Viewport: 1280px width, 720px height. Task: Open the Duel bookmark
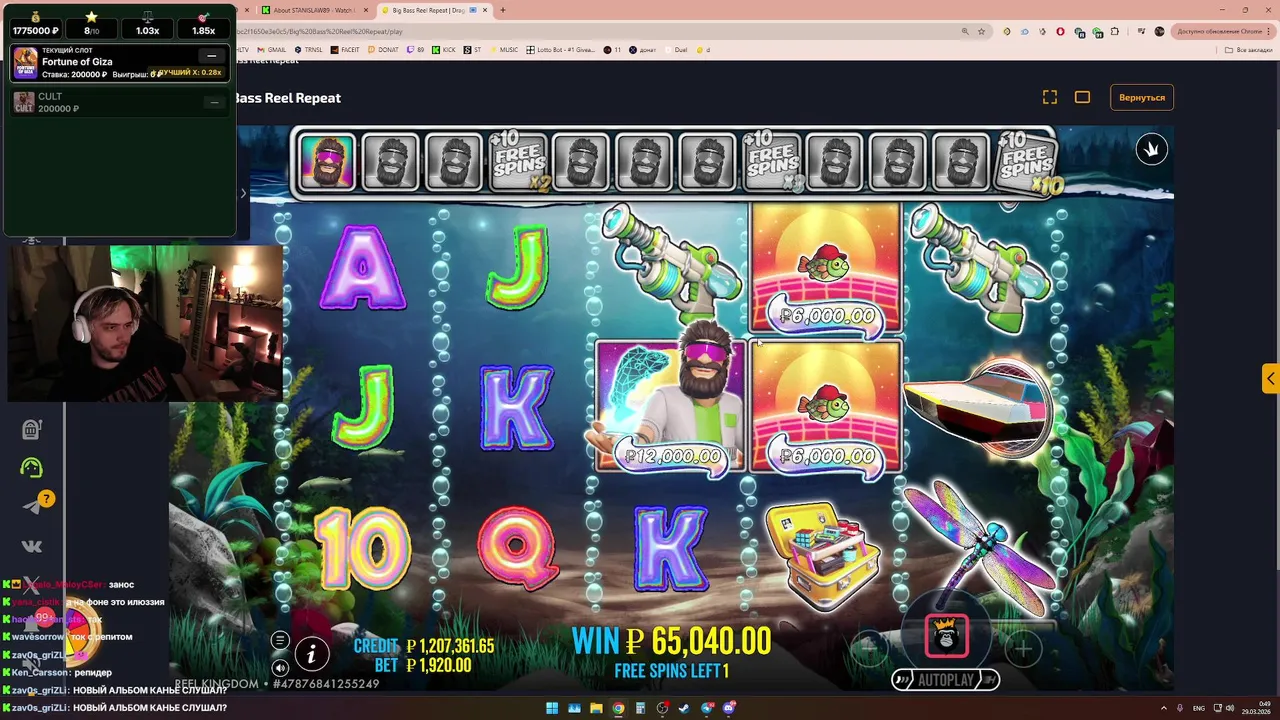click(676, 49)
